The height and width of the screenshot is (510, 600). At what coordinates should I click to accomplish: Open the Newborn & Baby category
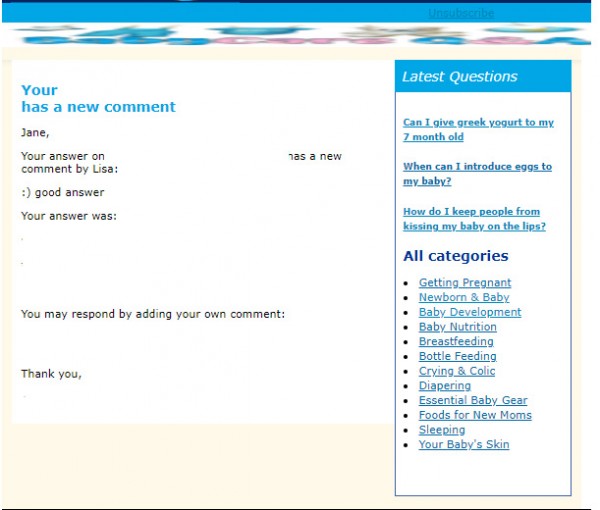point(464,297)
